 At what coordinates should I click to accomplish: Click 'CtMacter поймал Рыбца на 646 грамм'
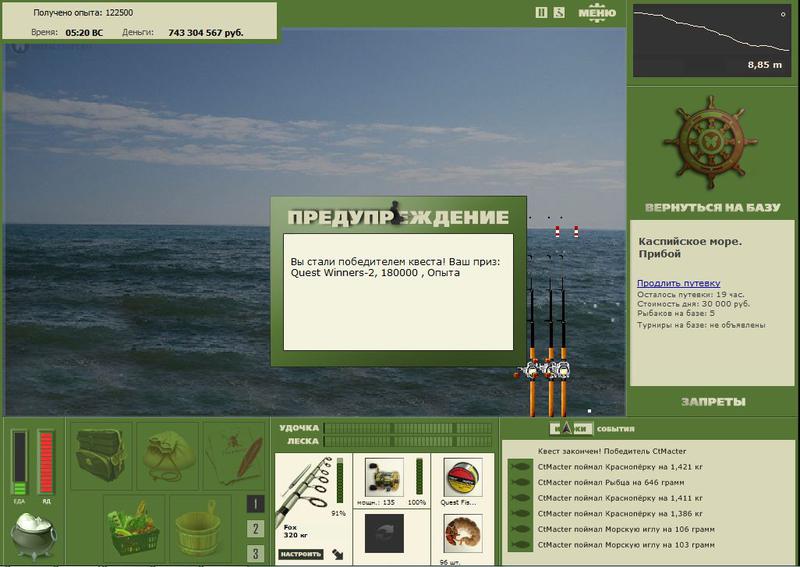(611, 482)
